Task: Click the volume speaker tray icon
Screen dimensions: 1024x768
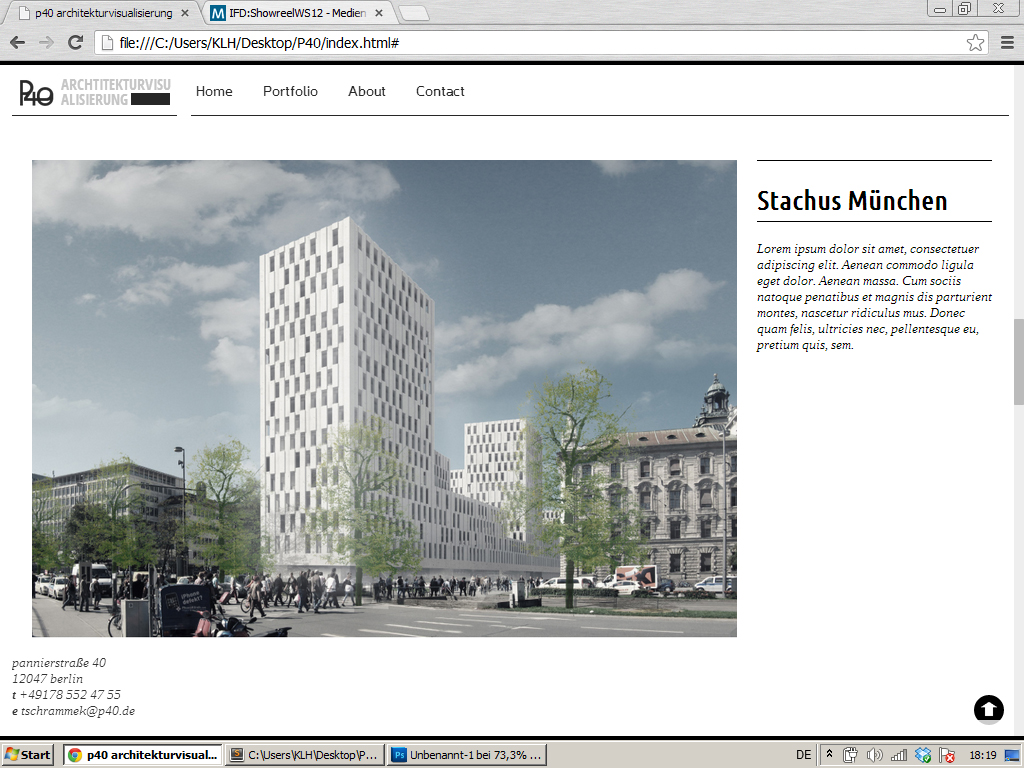Action: coord(875,755)
